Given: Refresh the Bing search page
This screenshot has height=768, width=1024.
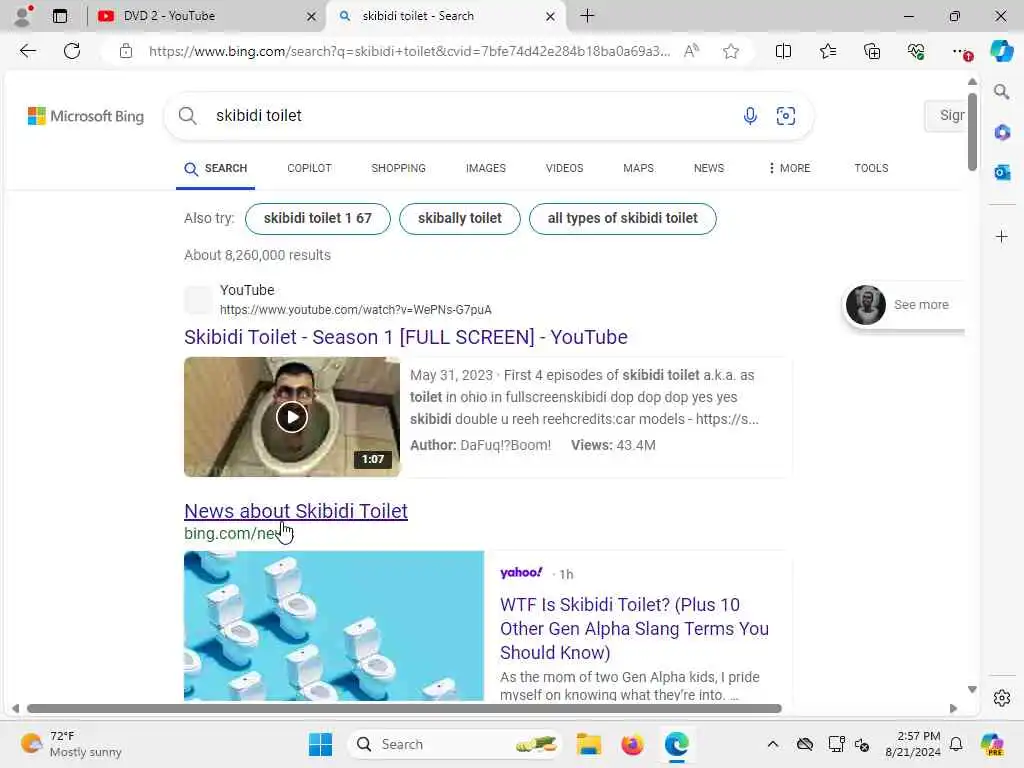Looking at the screenshot, I should click(72, 51).
